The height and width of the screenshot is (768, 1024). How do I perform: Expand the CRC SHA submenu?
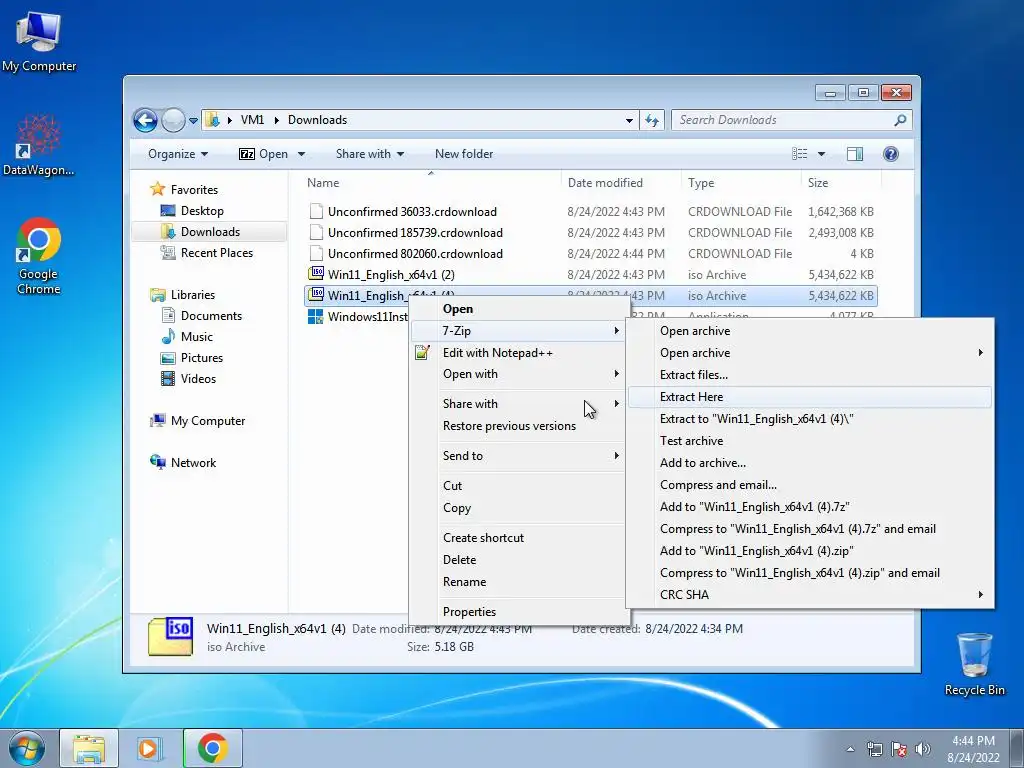click(810, 595)
